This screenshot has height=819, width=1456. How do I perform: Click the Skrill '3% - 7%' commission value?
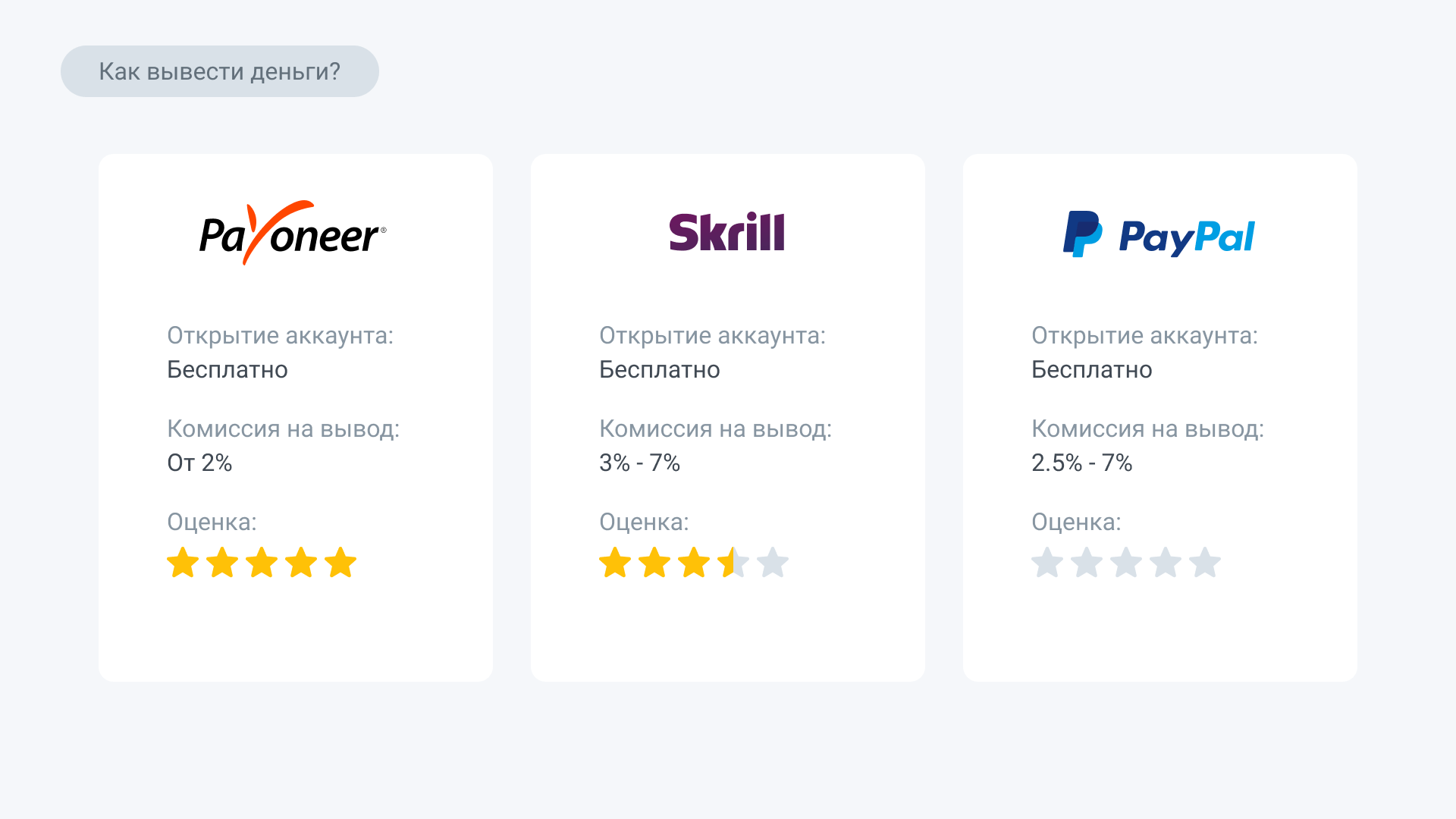639,463
